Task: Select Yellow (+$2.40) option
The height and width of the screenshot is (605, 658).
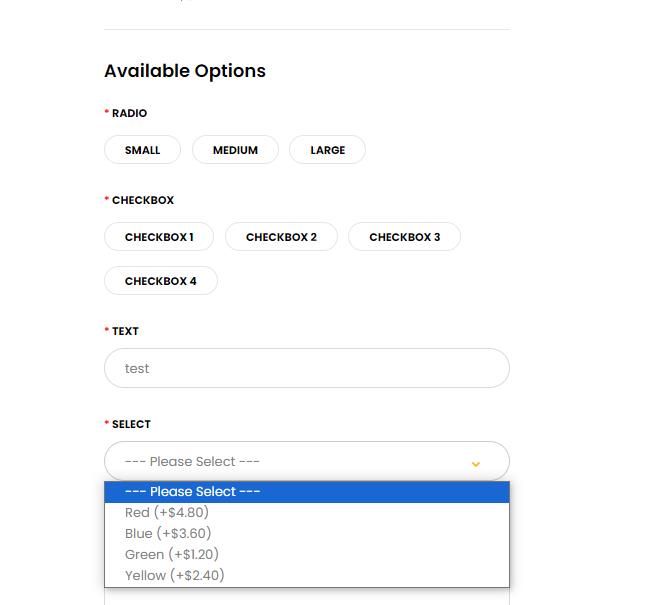Action: (174, 576)
